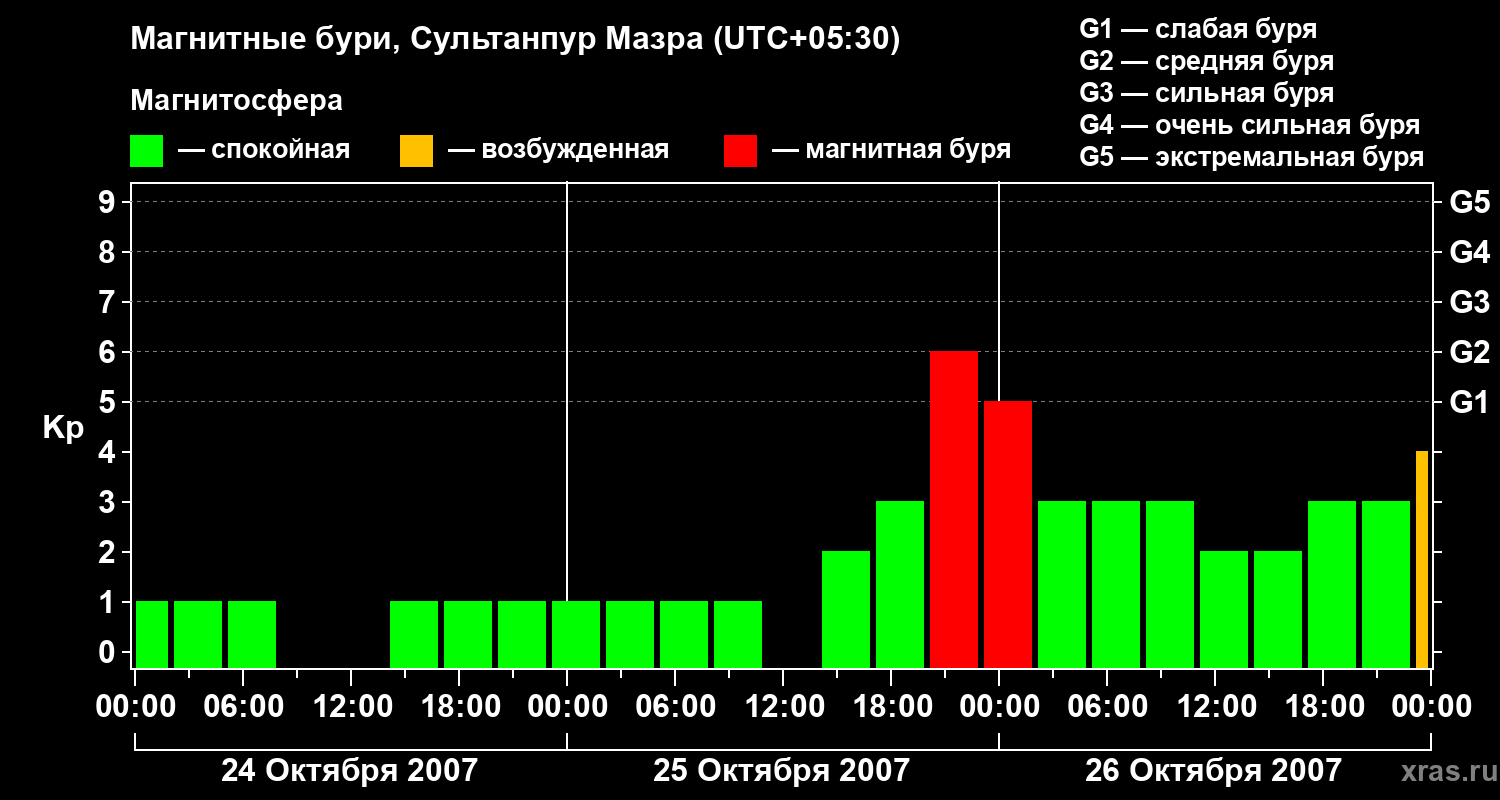Click the 'G4 — очень сильная буря' legend line

click(1250, 125)
